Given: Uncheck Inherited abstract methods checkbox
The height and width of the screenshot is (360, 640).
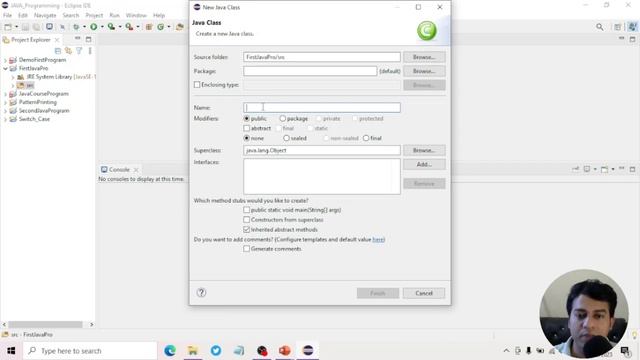Looking at the screenshot, I should point(247,229).
